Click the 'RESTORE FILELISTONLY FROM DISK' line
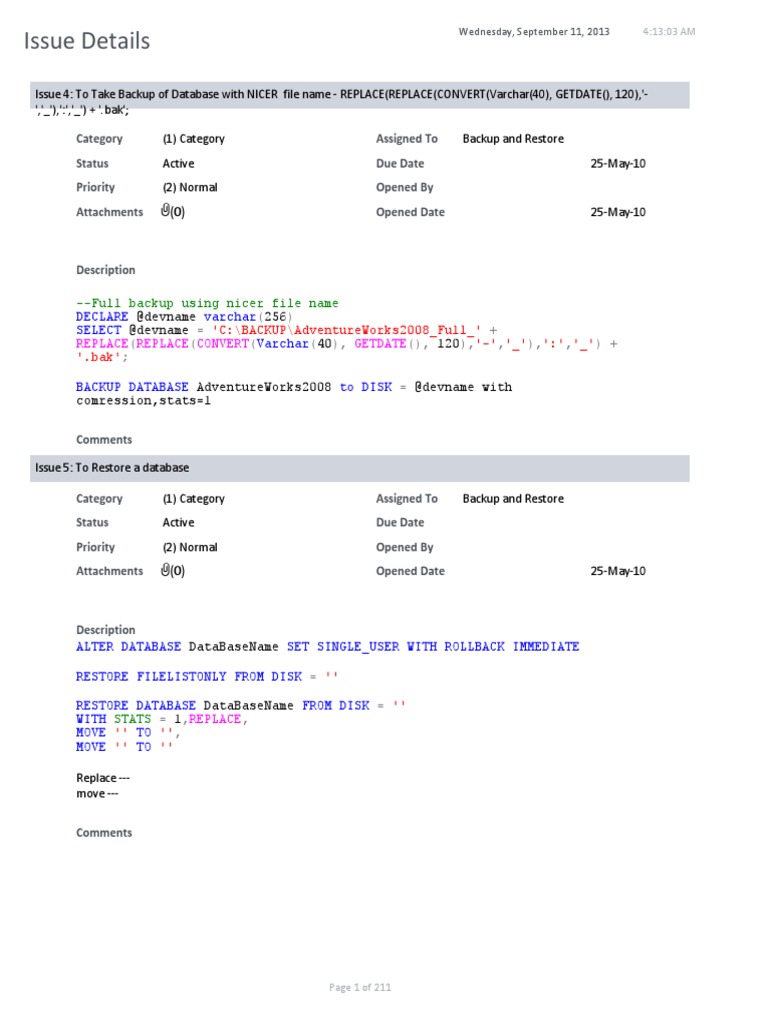 click(x=207, y=677)
